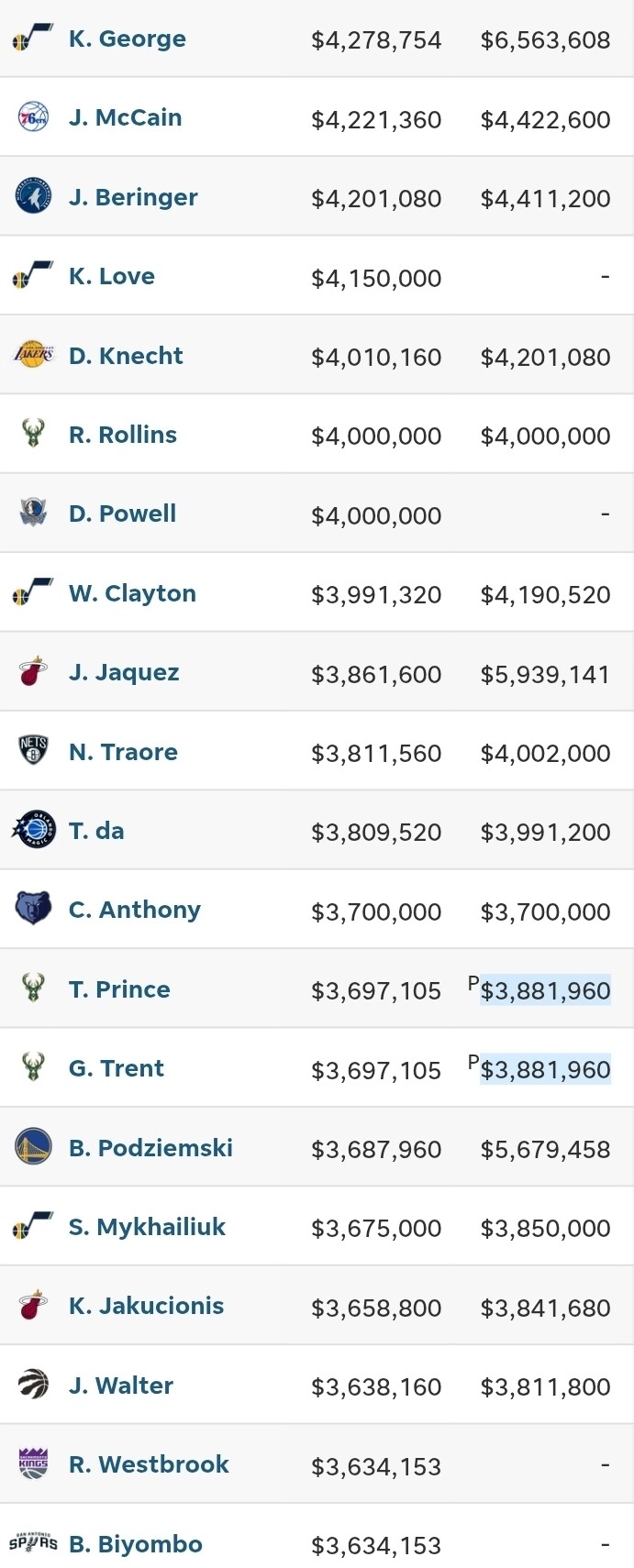
Task: Click the 76ers logo beside J. McCain
Action: [33, 117]
